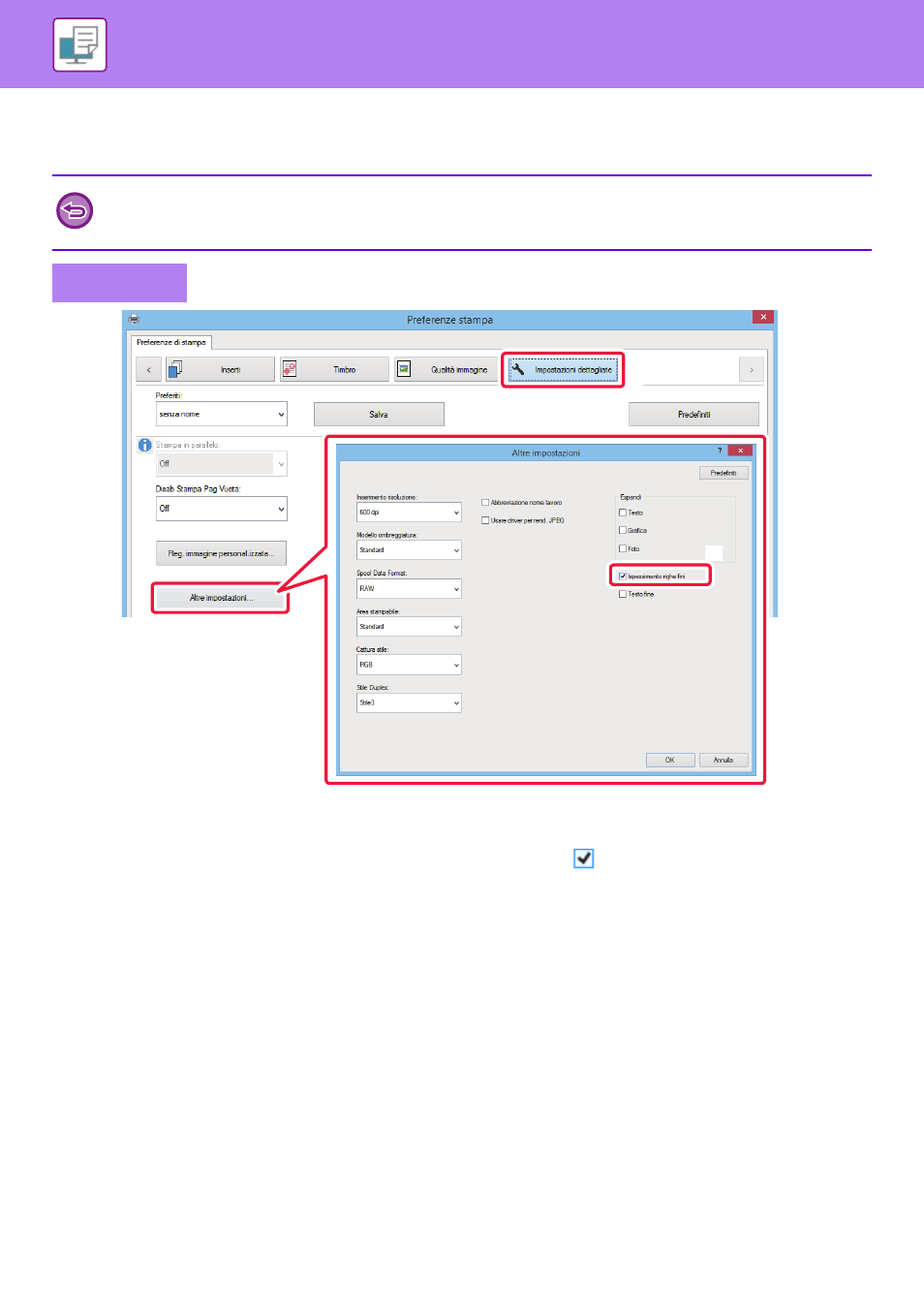The width and height of the screenshot is (924, 1308).
Task: Click the purple return arrow icon
Action: [x=75, y=210]
